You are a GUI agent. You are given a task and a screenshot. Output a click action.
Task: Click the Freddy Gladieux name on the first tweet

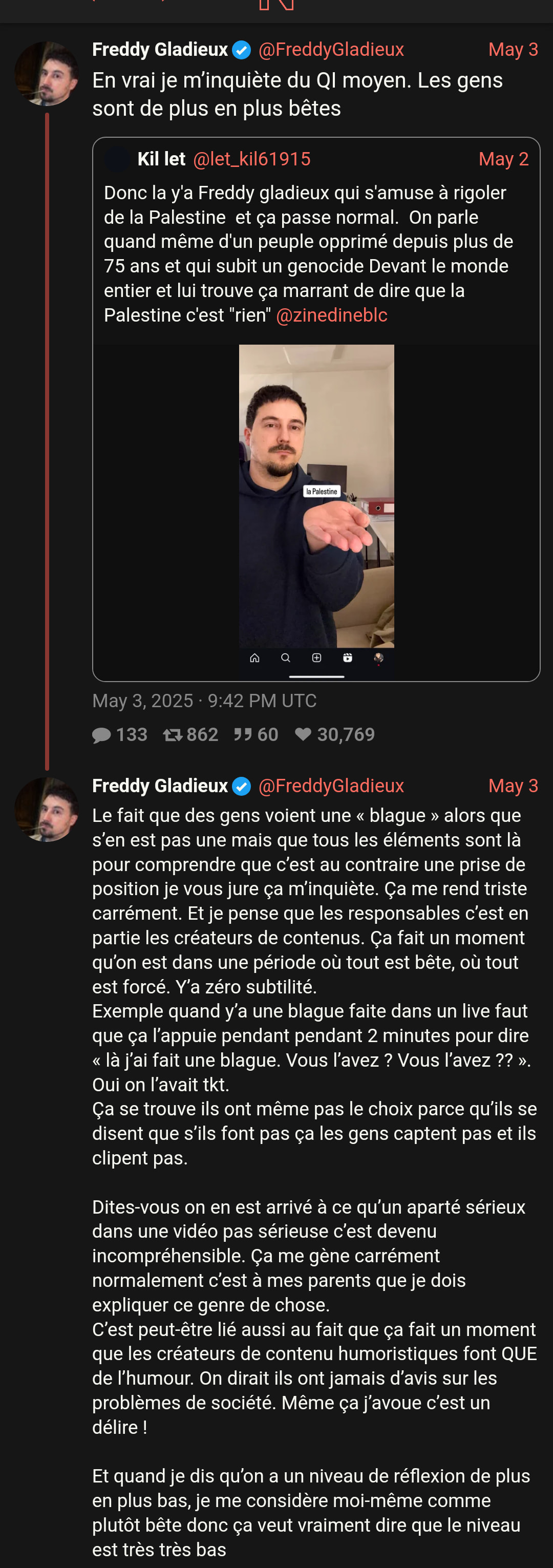coord(160,50)
